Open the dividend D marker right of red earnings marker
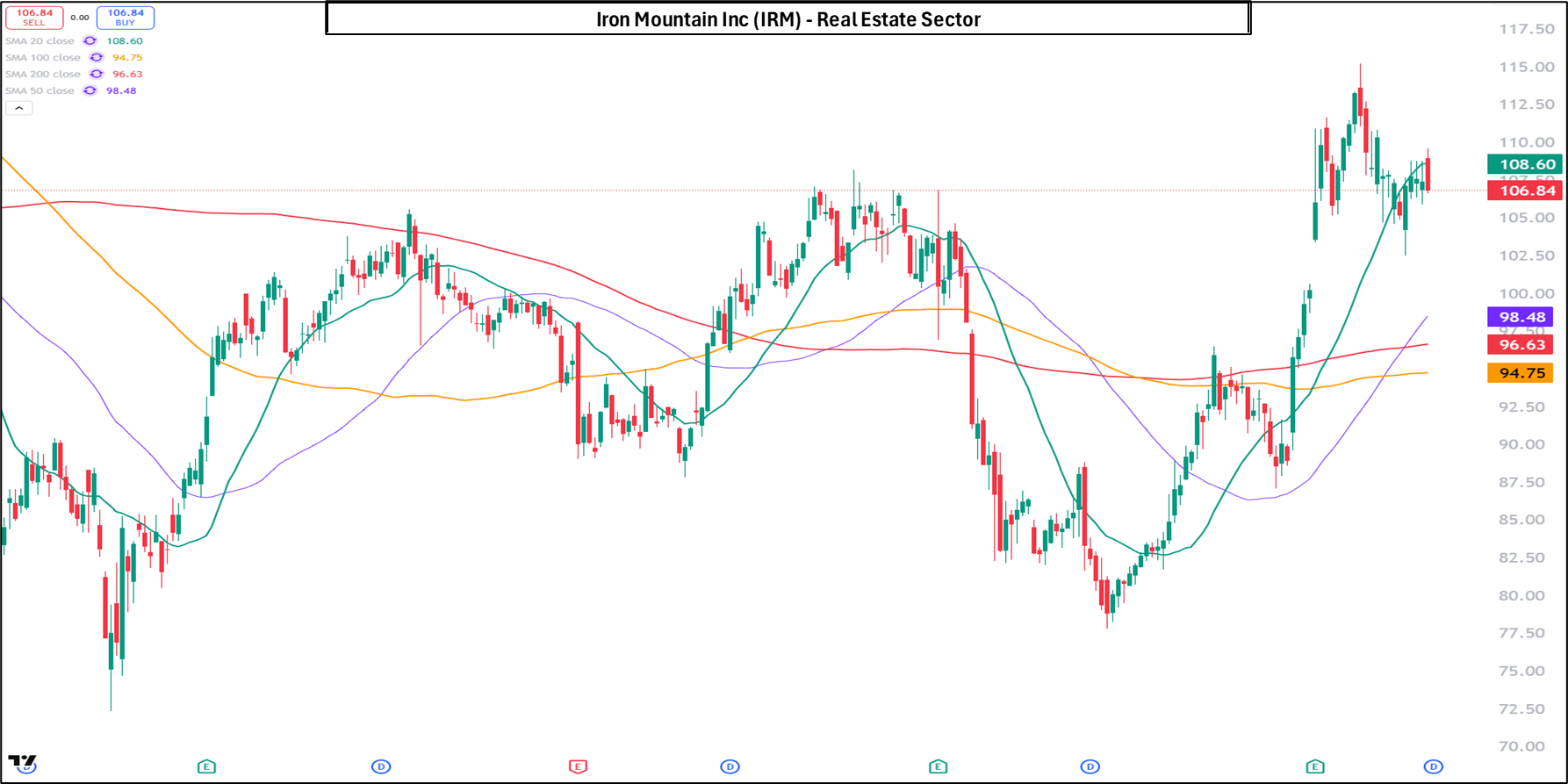The image size is (1568, 784). click(730, 766)
